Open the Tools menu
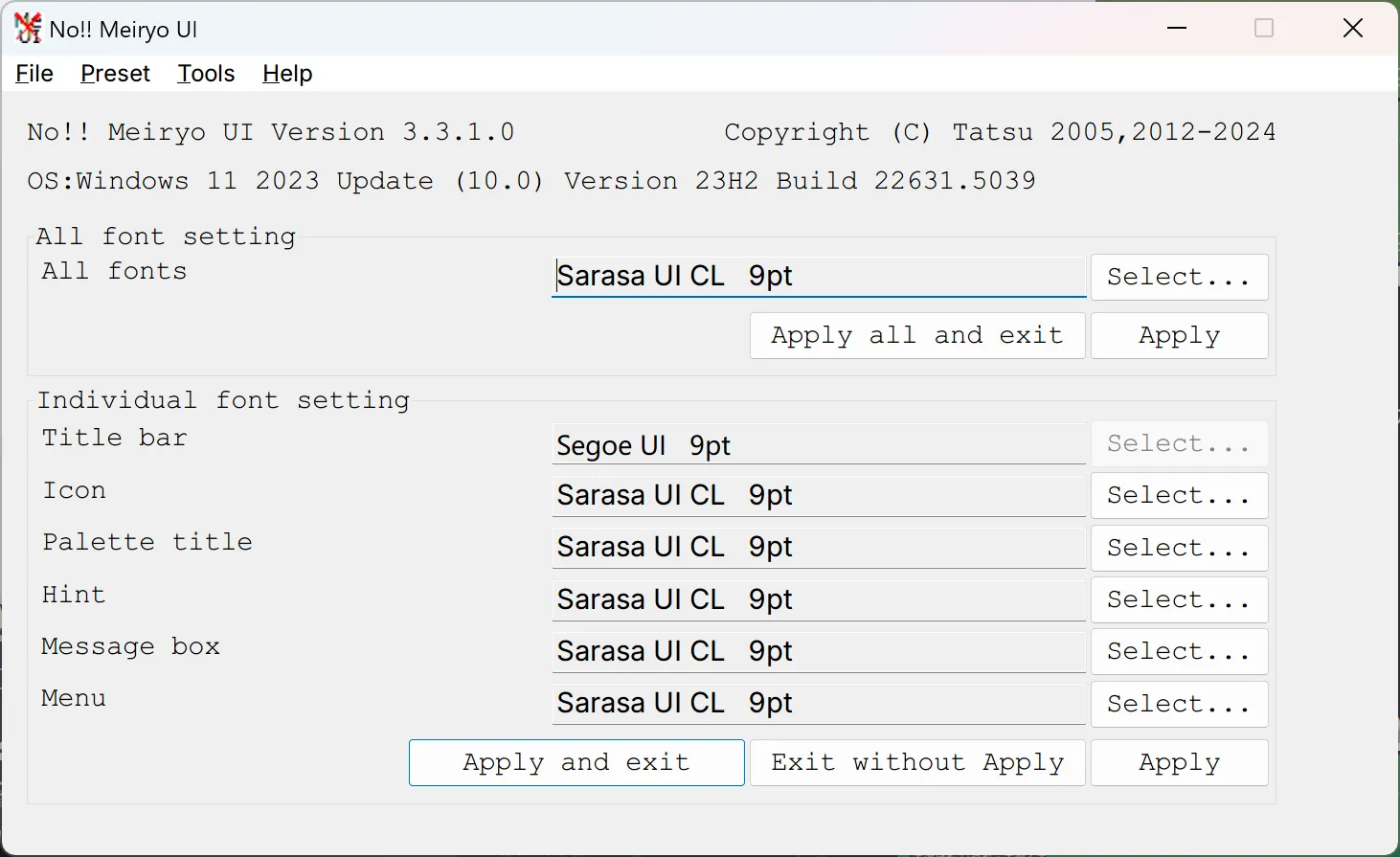Screen dimensions: 1400x857 click(206, 74)
